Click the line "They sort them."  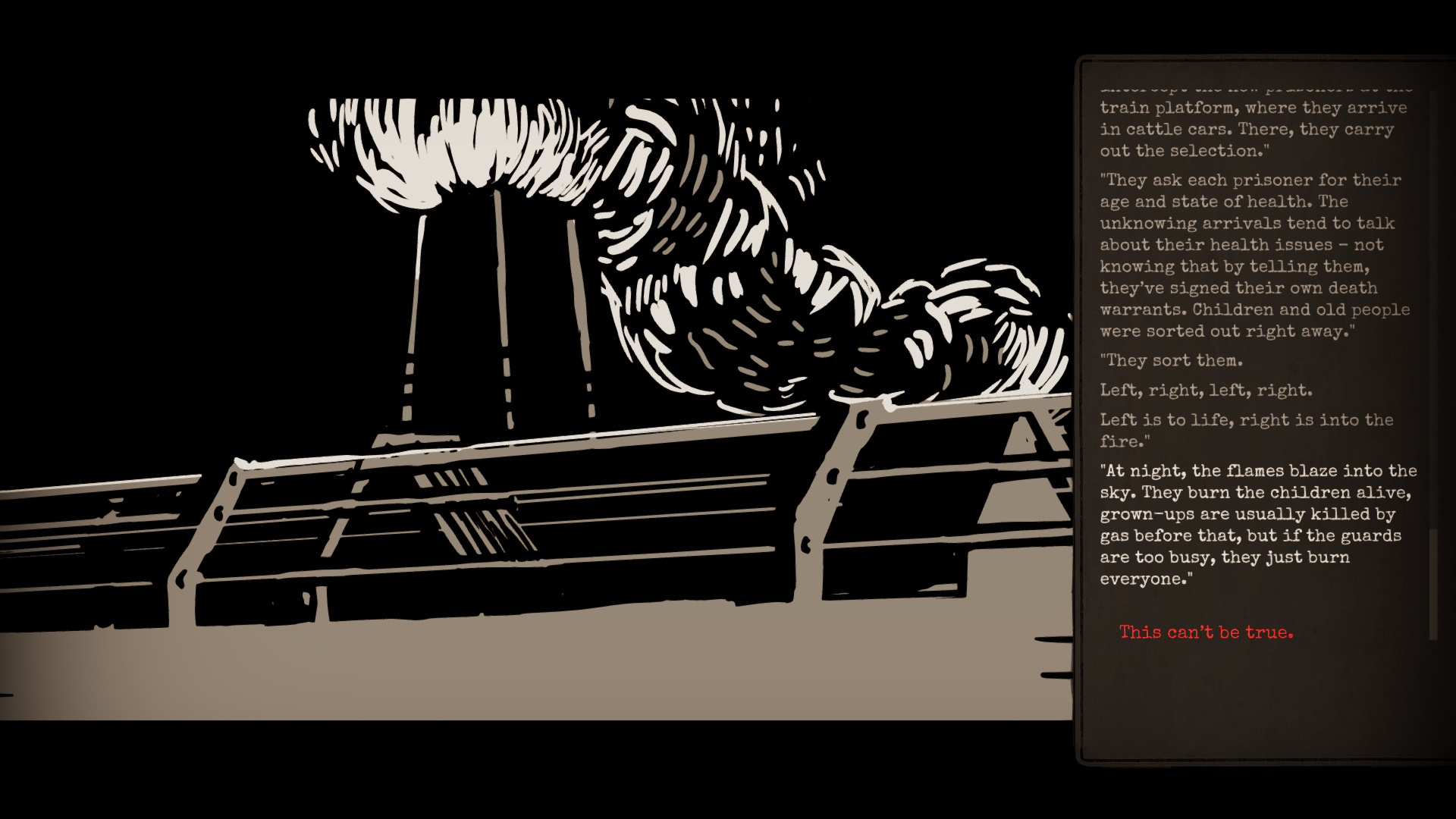[x=1171, y=360]
